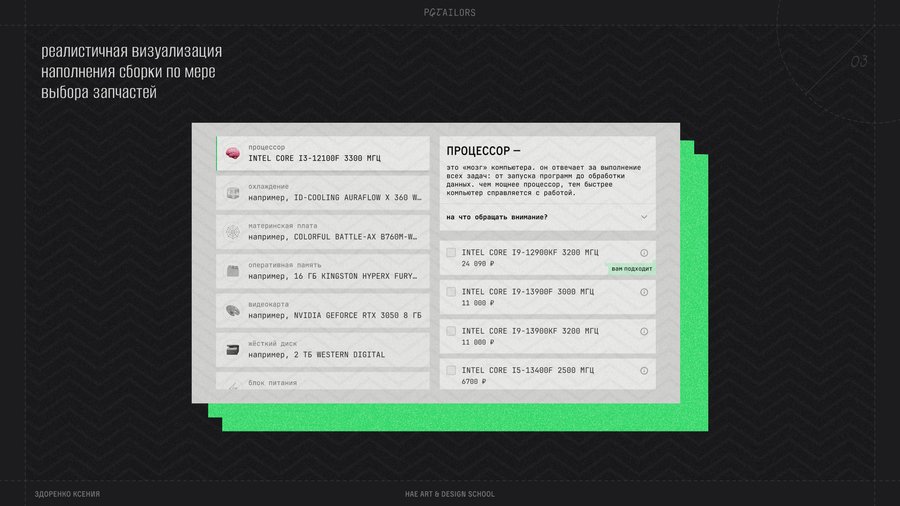Select the процессор category row
Screen dimensions: 900x506
coord(323,153)
